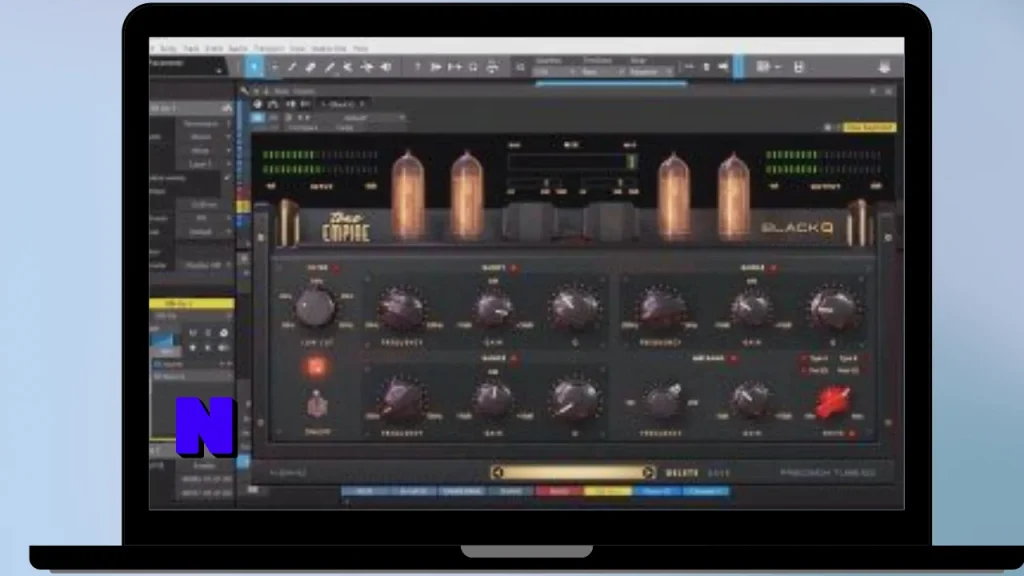Select the Pre EQ radio option

point(804,371)
